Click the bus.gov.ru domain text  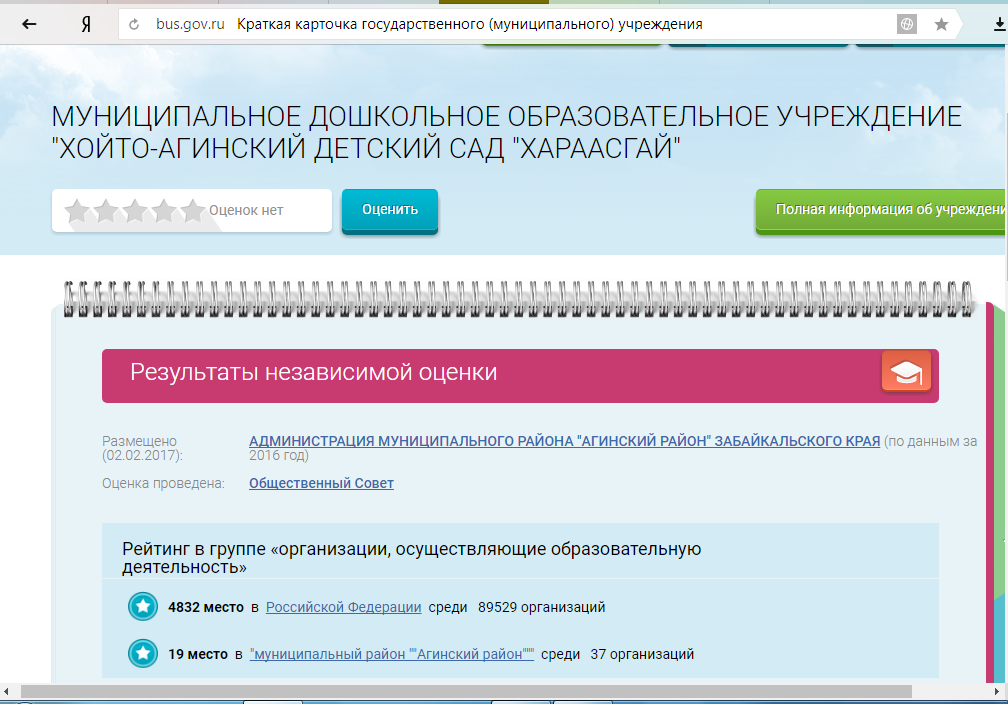(190, 24)
